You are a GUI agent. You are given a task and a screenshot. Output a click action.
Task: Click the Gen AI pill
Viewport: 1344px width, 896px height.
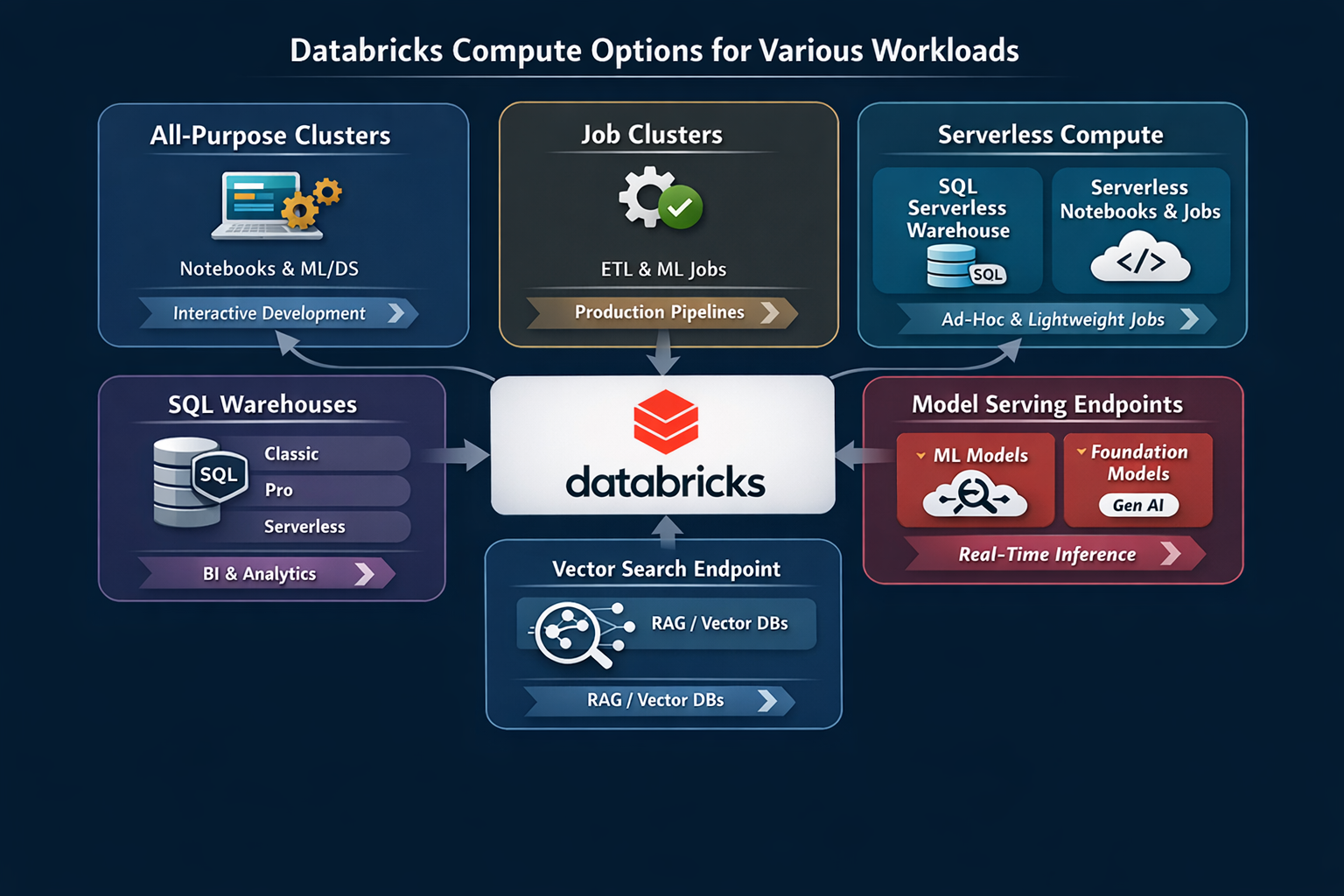tap(1138, 505)
